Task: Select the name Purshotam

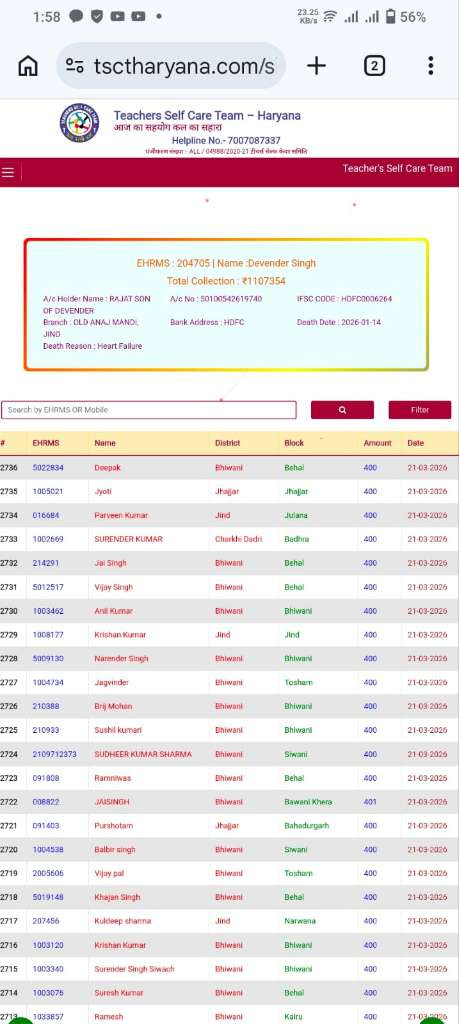Action: click(x=113, y=826)
